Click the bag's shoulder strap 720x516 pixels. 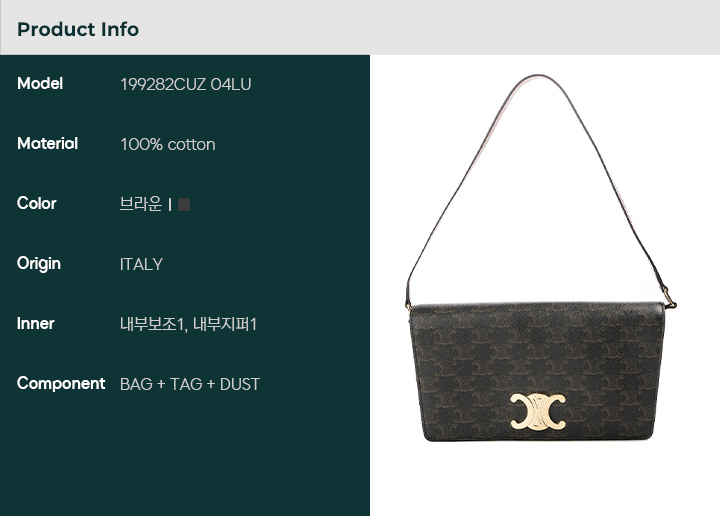(x=538, y=184)
